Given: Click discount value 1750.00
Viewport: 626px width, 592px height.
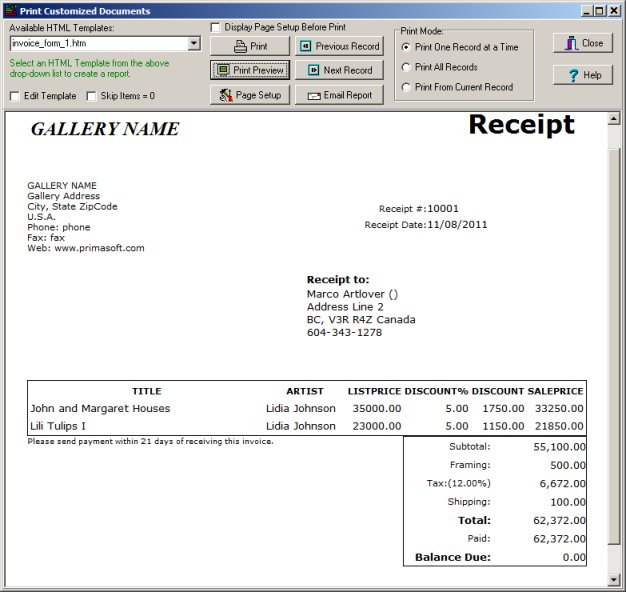Looking at the screenshot, I should 503,408.
